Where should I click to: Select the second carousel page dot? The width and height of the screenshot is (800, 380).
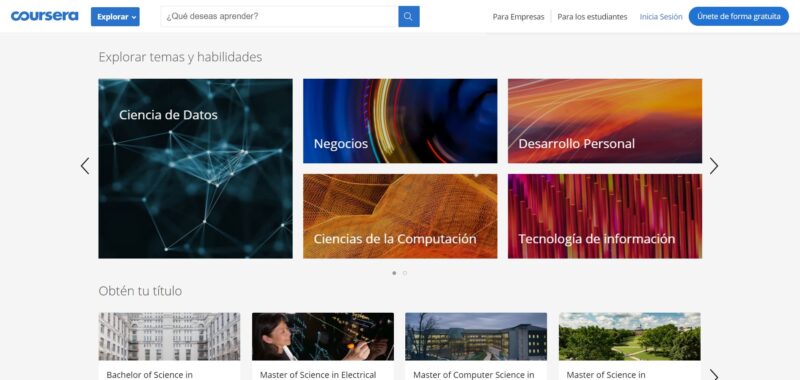405,273
